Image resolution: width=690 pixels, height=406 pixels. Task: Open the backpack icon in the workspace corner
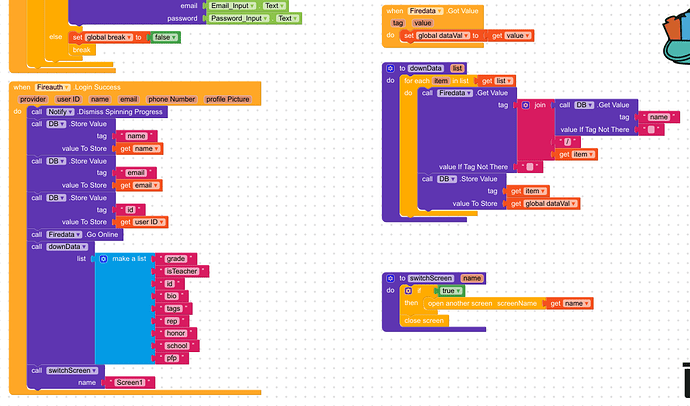coord(677,37)
